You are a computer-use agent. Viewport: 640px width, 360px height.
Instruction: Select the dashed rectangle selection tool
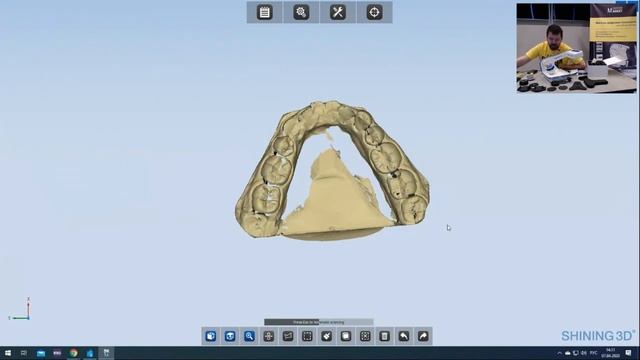click(x=307, y=336)
